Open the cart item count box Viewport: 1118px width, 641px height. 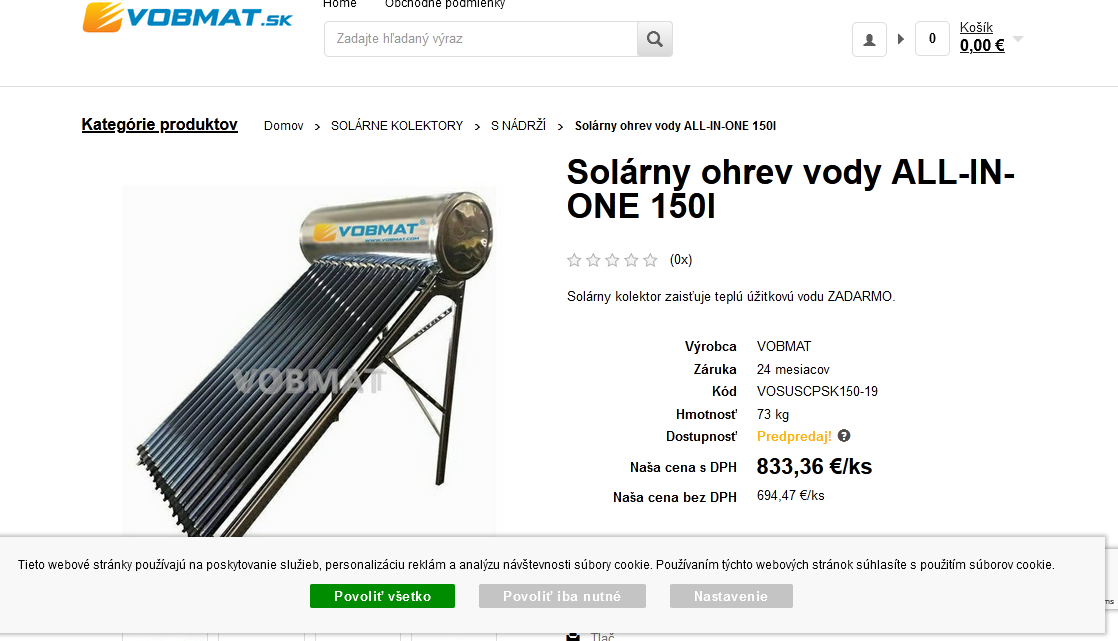click(x=932, y=39)
